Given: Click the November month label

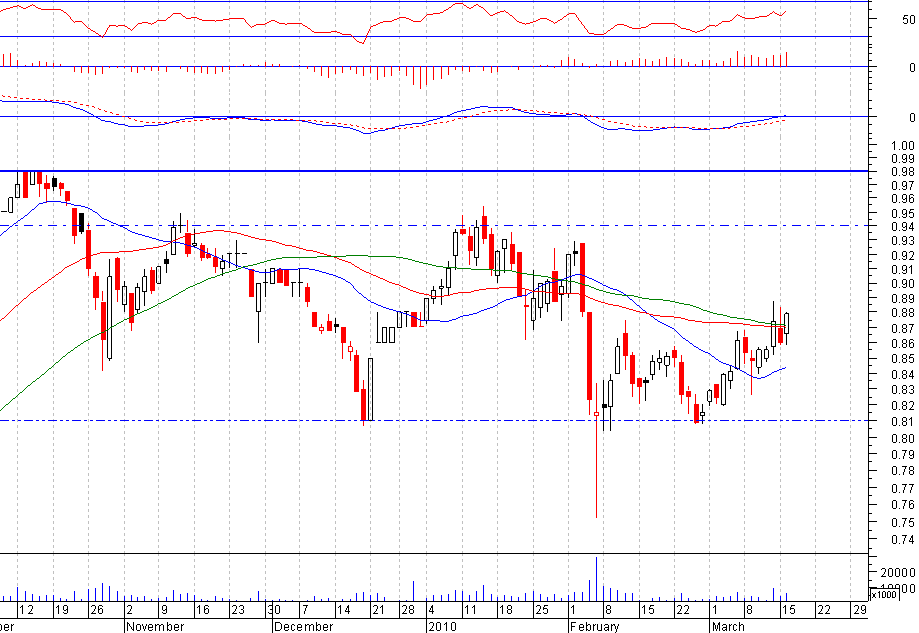Looking at the screenshot, I should click(155, 626).
